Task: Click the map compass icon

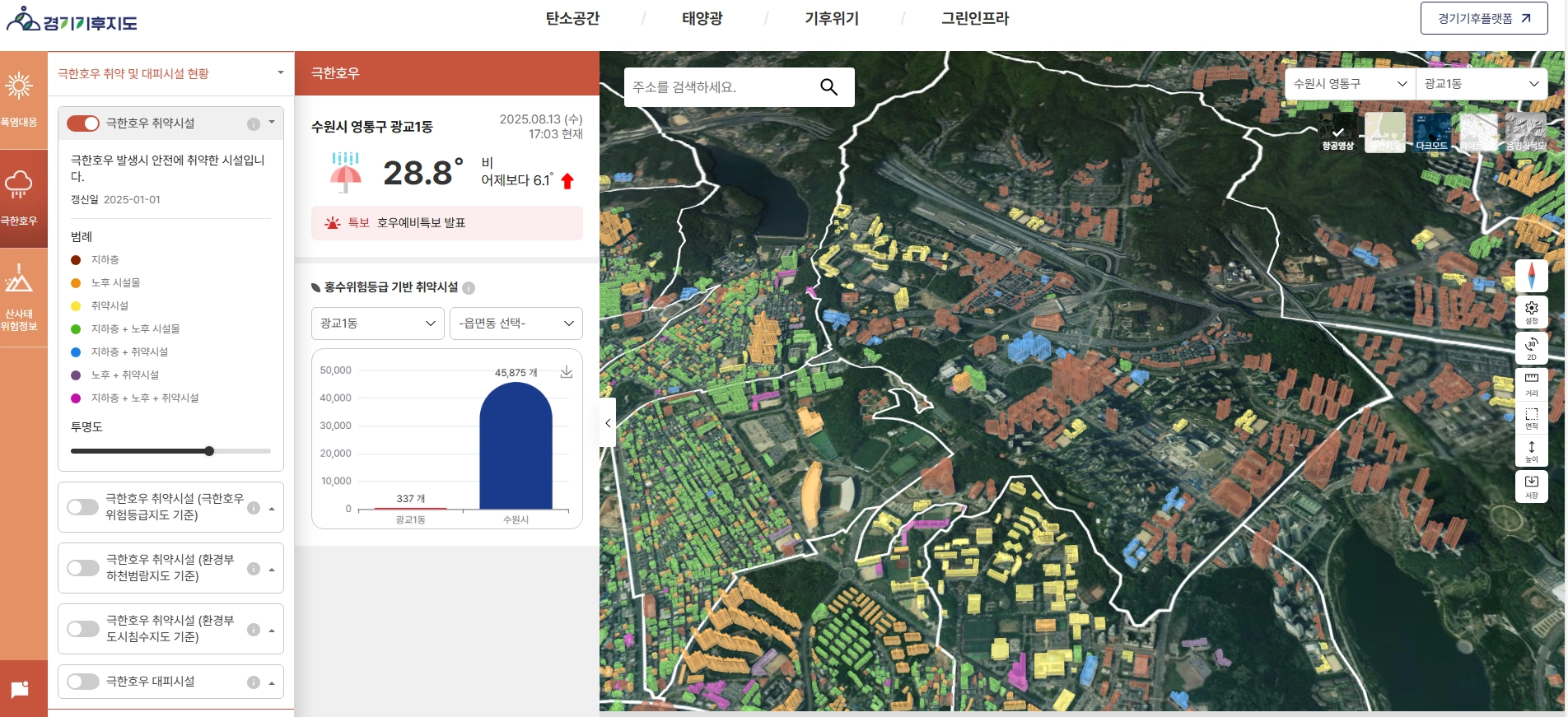Action: coord(1531,276)
